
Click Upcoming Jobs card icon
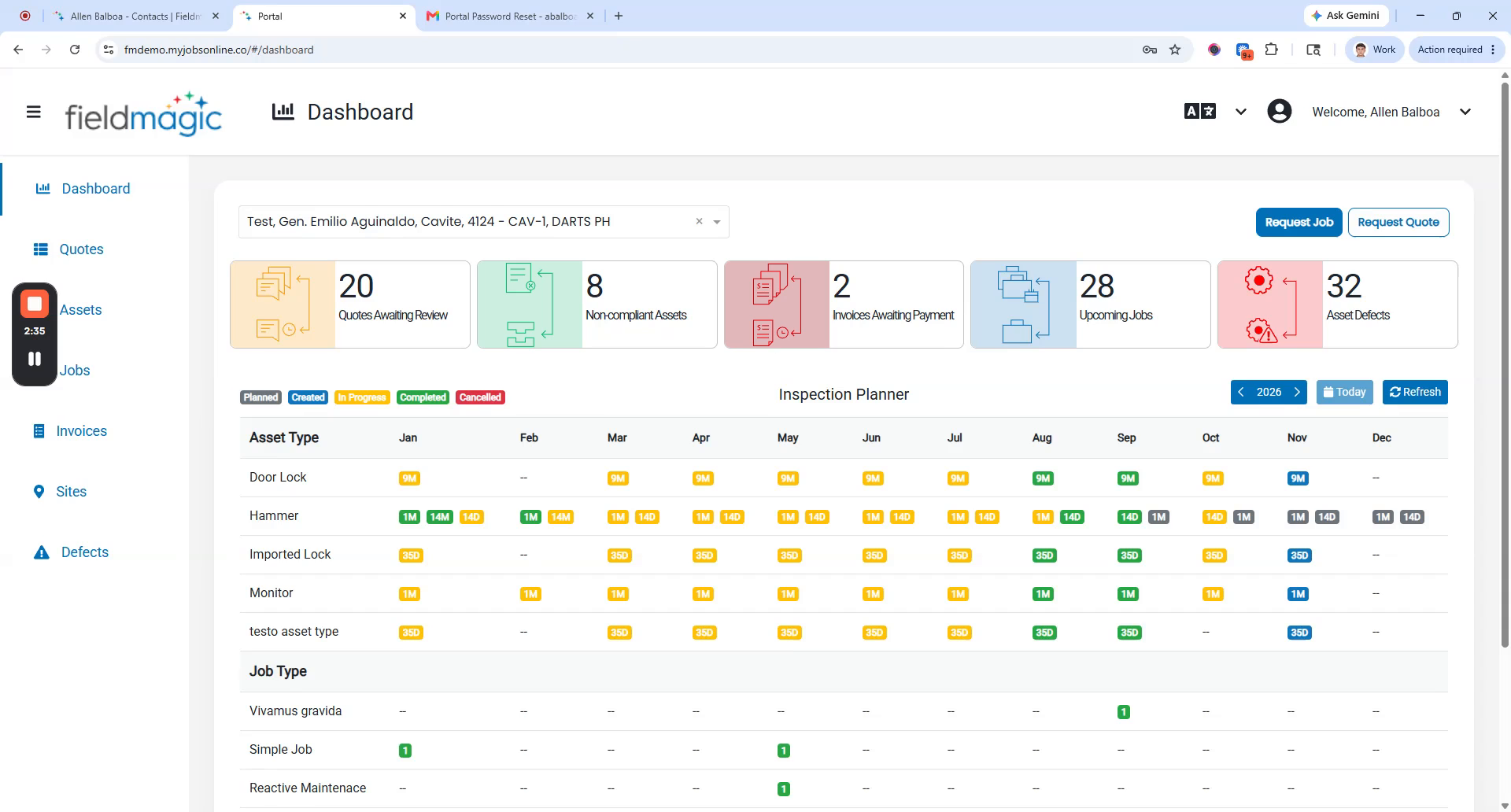[1024, 304]
